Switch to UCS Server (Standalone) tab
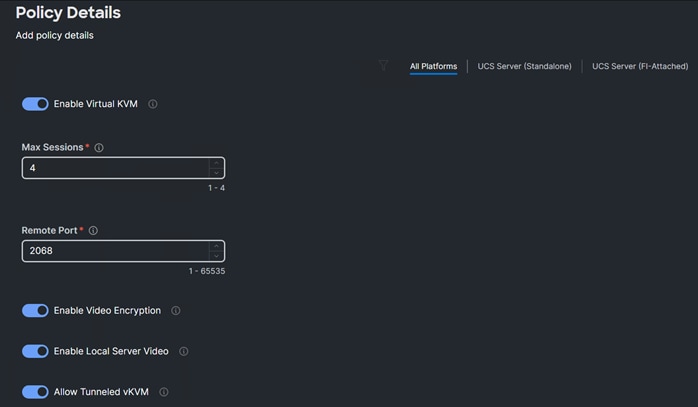The image size is (698, 407). pos(524,66)
